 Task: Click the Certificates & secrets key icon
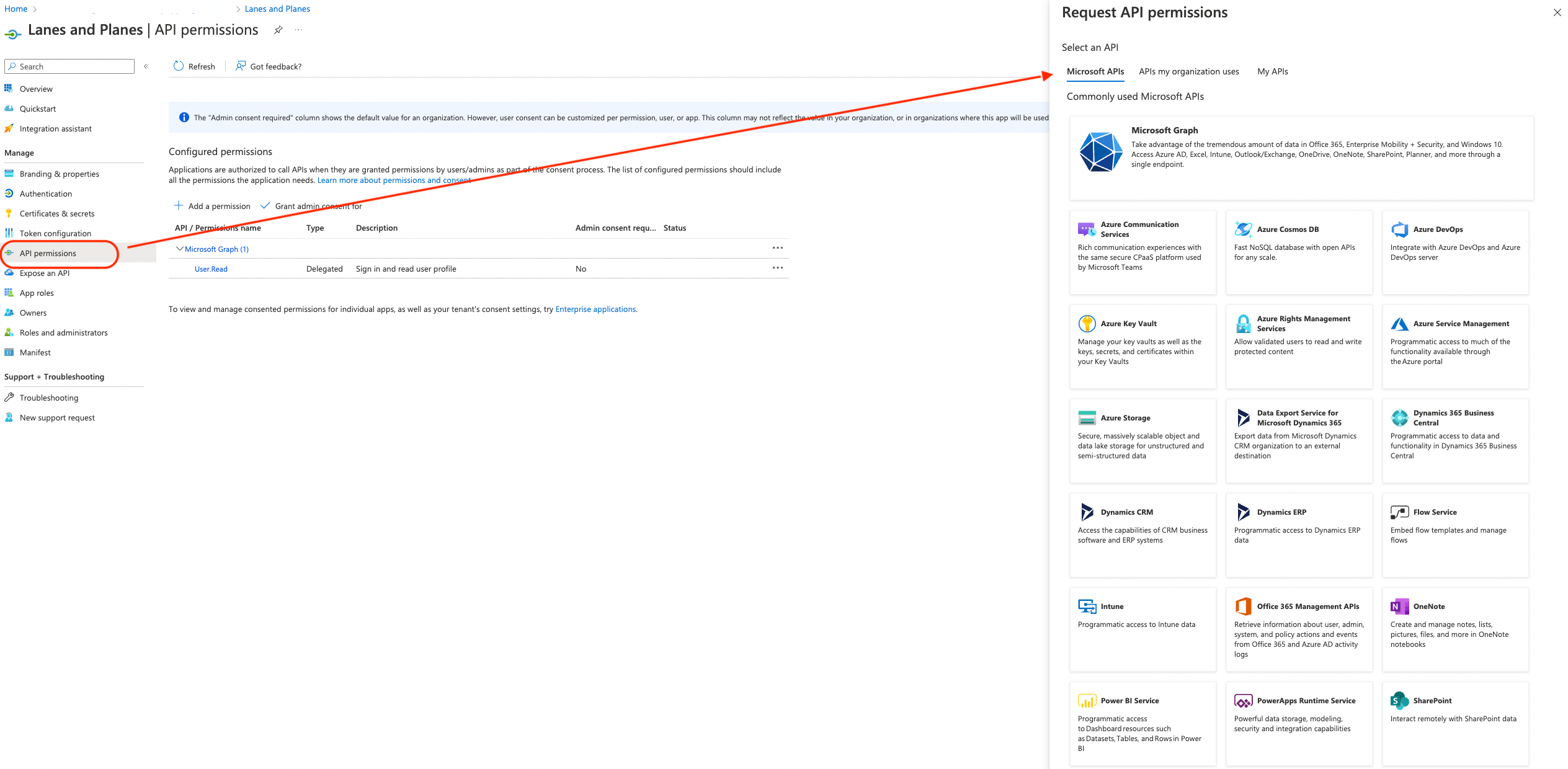pyautogui.click(x=9, y=213)
